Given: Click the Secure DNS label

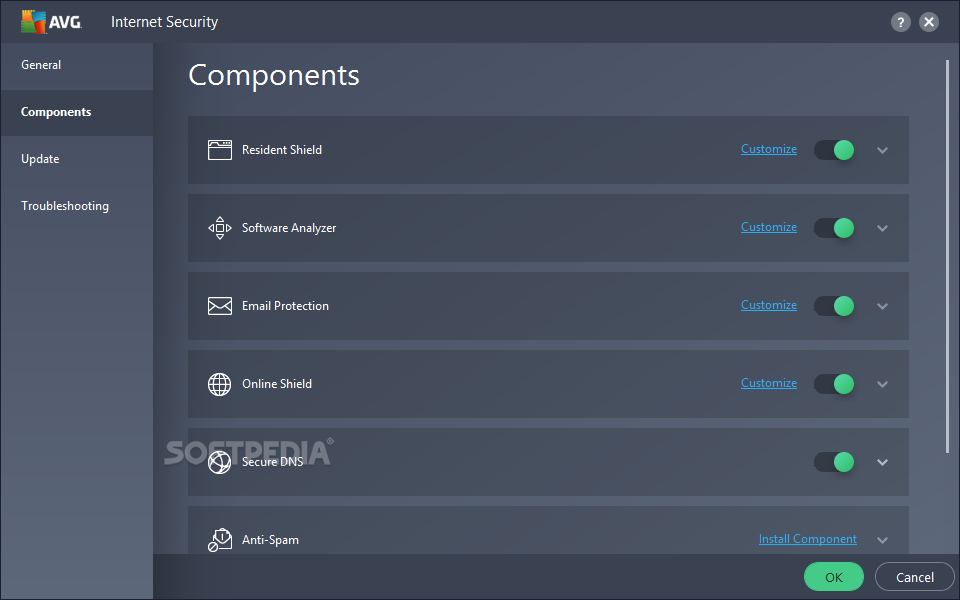Looking at the screenshot, I should pos(272,462).
